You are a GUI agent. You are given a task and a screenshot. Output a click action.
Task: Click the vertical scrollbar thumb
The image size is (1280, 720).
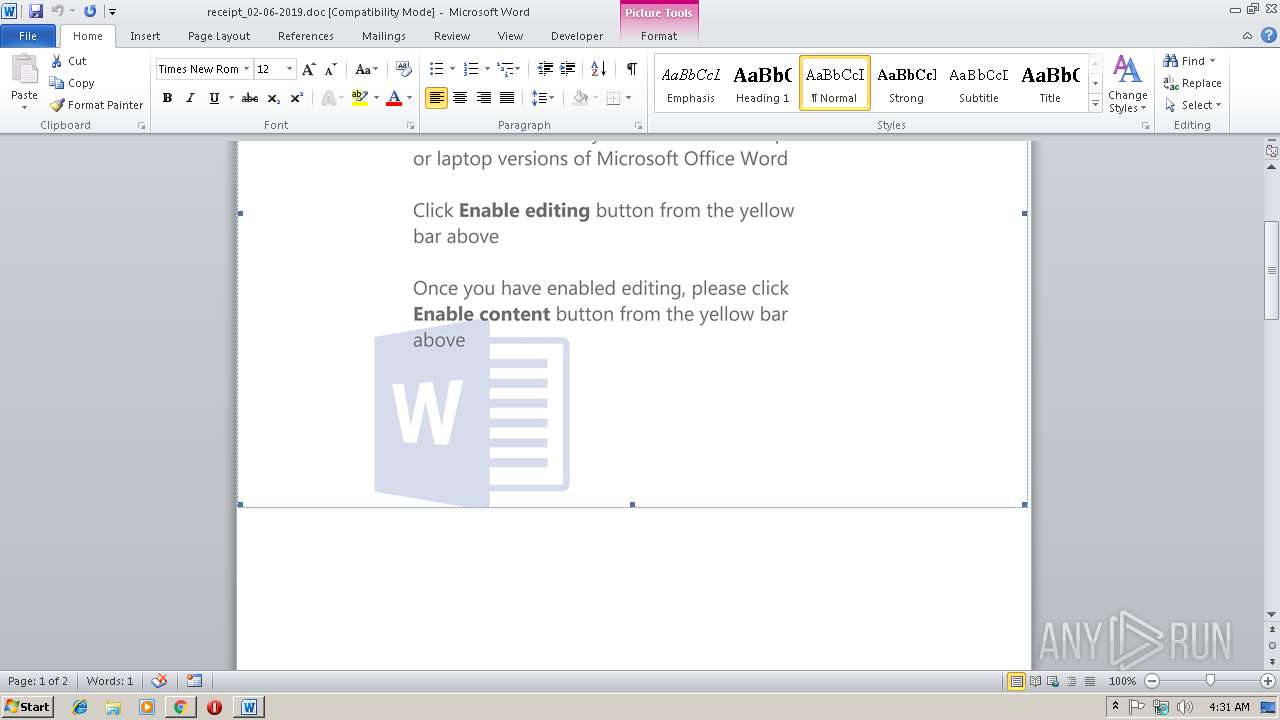click(x=1272, y=269)
